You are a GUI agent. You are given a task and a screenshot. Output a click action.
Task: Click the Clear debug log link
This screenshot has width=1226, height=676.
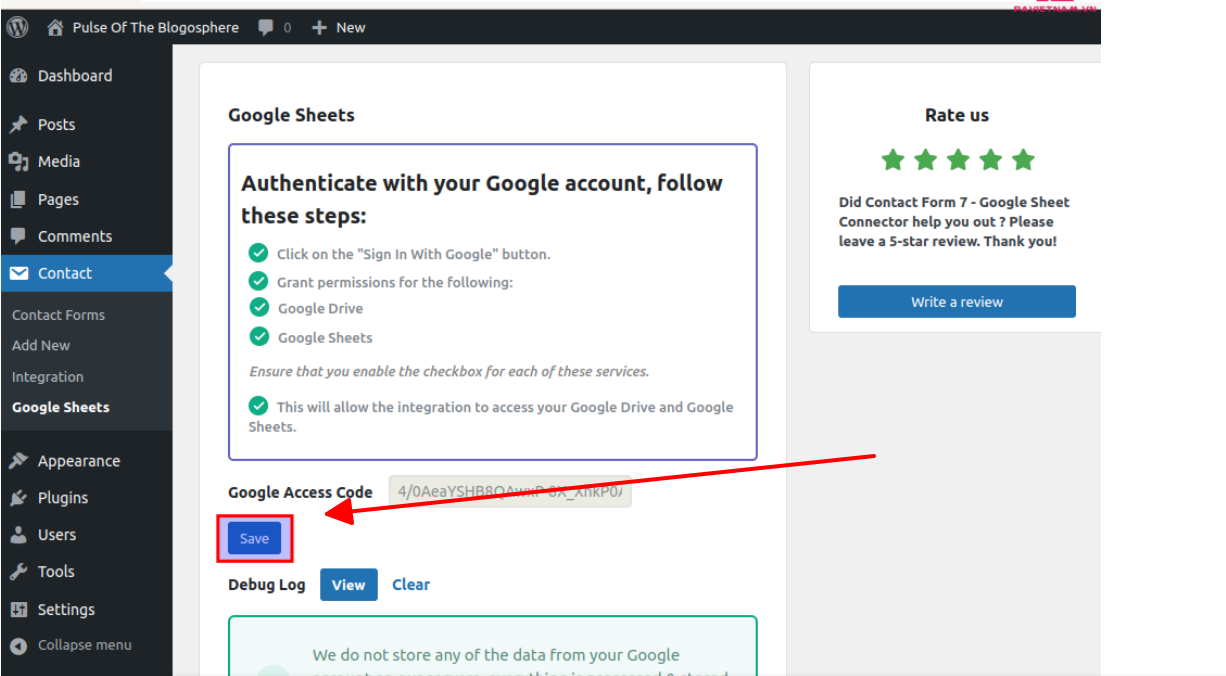click(410, 585)
